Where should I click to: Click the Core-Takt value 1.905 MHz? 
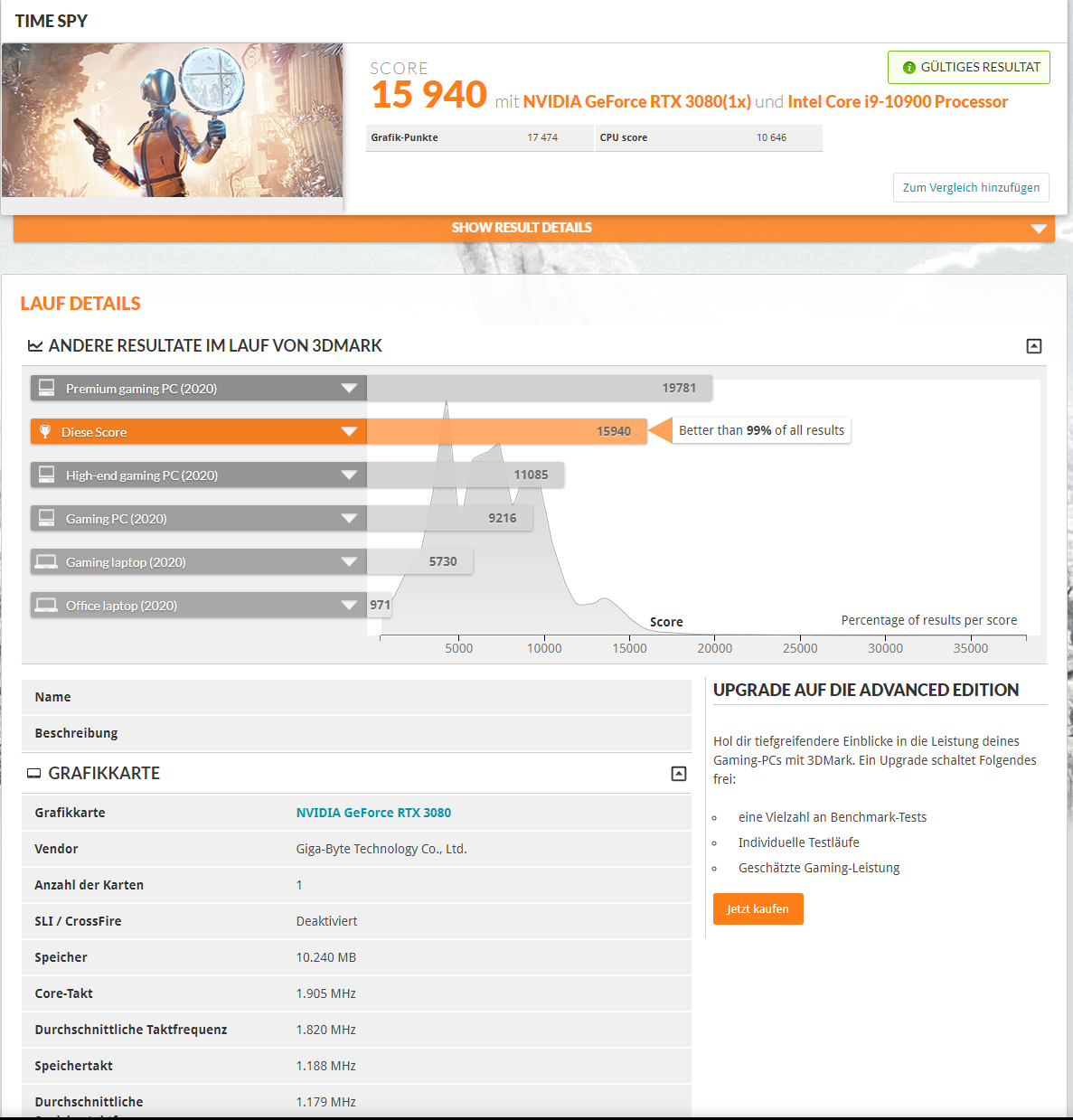[325, 993]
